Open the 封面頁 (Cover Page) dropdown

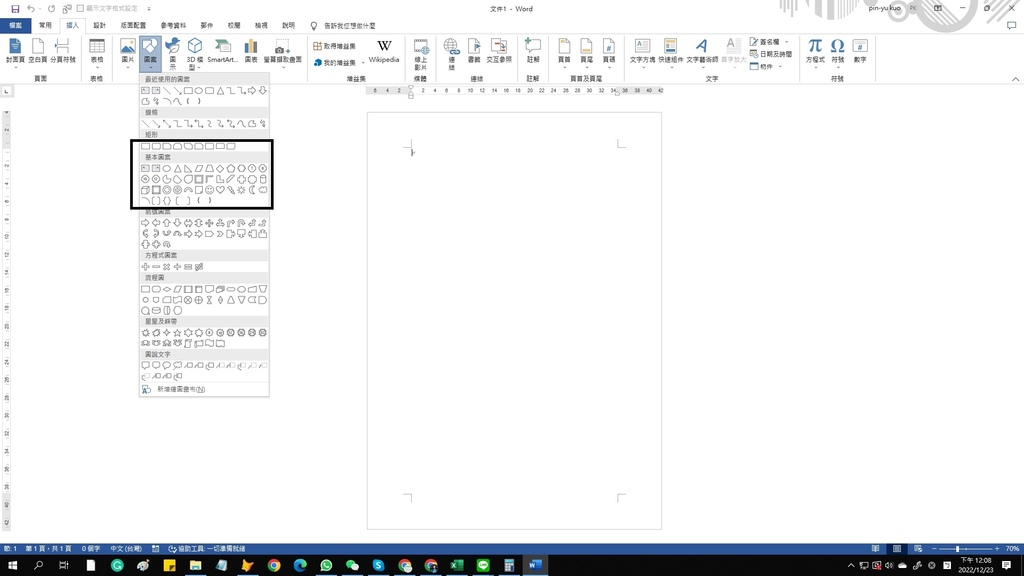15,53
